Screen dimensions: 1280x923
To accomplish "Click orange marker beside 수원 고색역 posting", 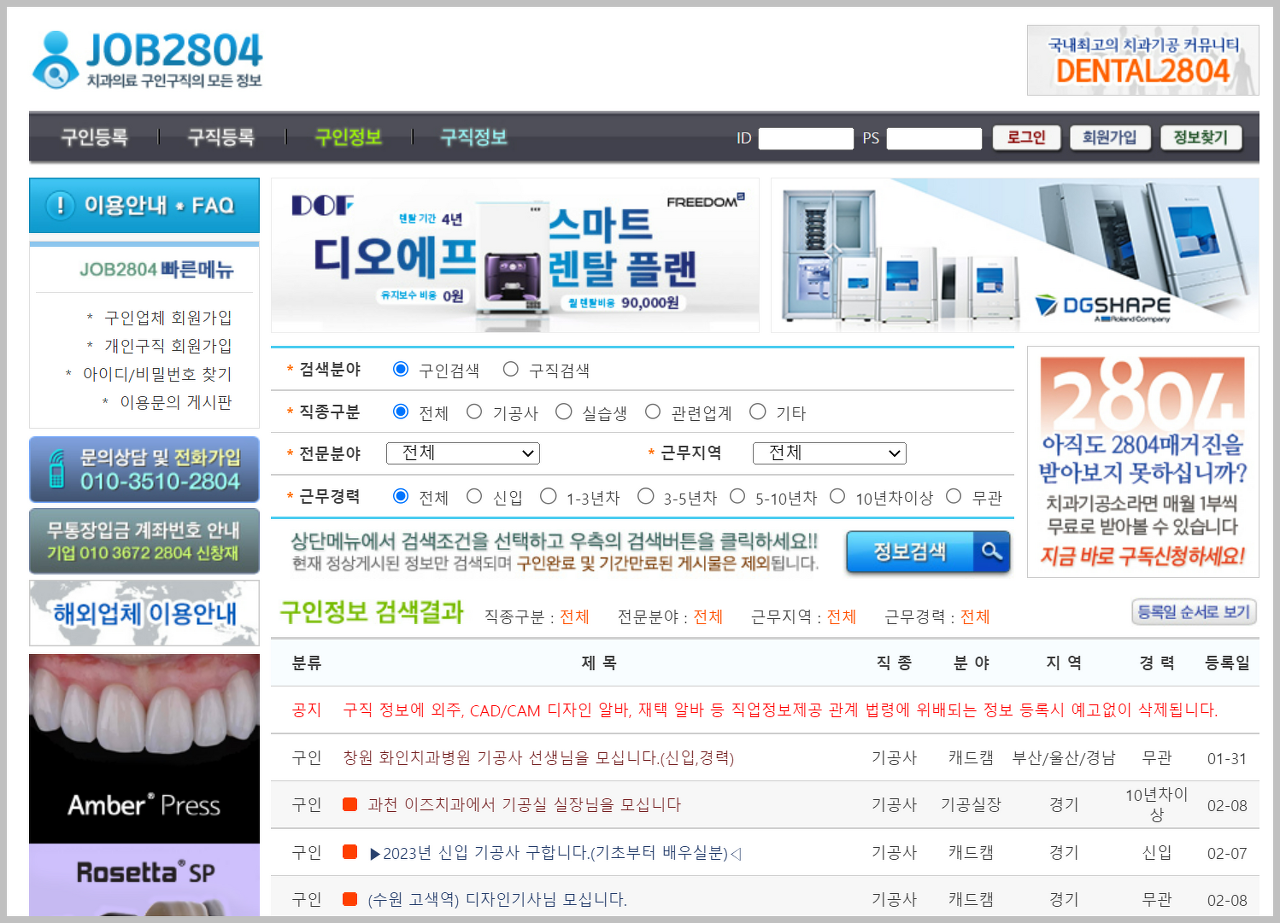I will (350, 899).
